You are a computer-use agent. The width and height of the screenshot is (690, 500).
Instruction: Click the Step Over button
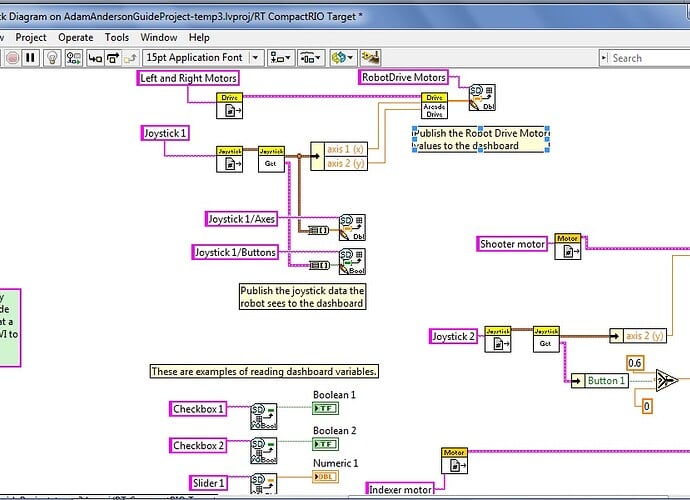[x=113, y=58]
